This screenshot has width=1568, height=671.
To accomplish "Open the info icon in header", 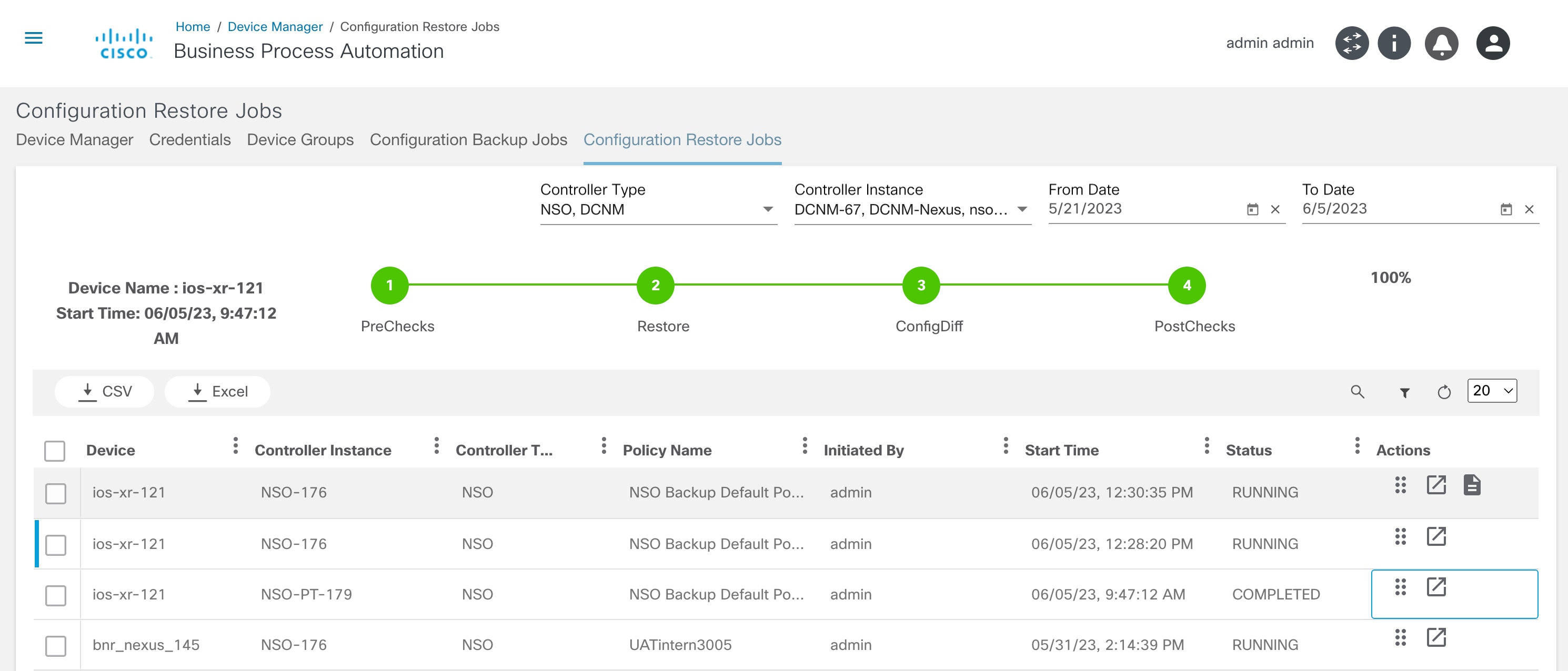I will coord(1394,43).
